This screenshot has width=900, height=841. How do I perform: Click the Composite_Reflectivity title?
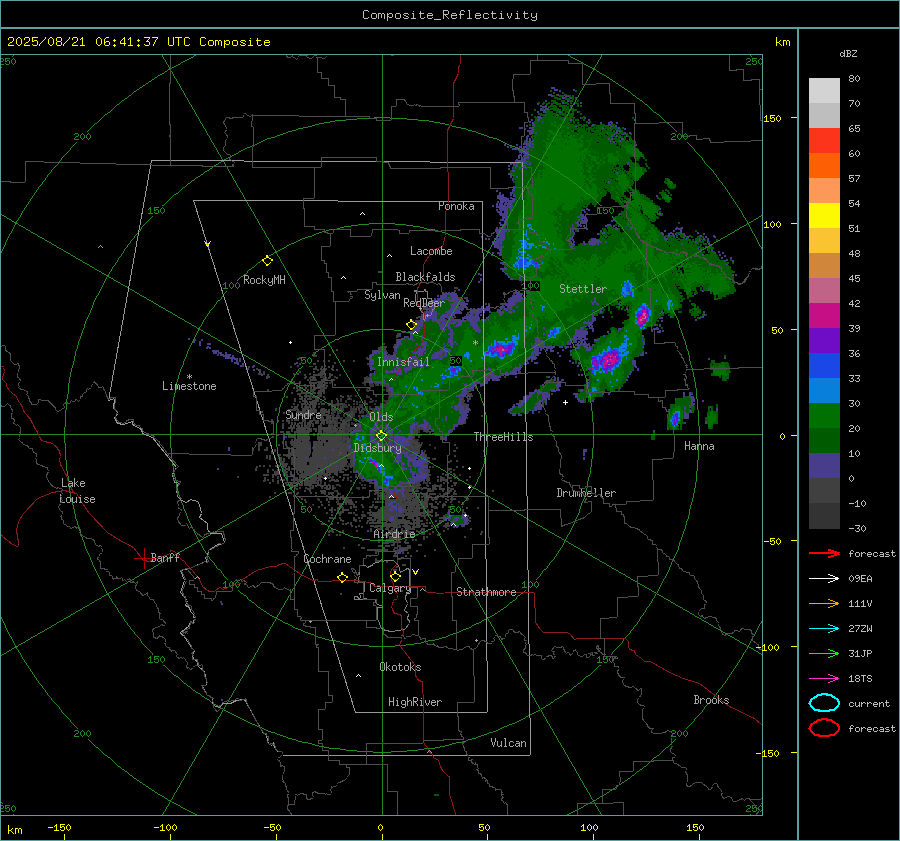[450, 15]
